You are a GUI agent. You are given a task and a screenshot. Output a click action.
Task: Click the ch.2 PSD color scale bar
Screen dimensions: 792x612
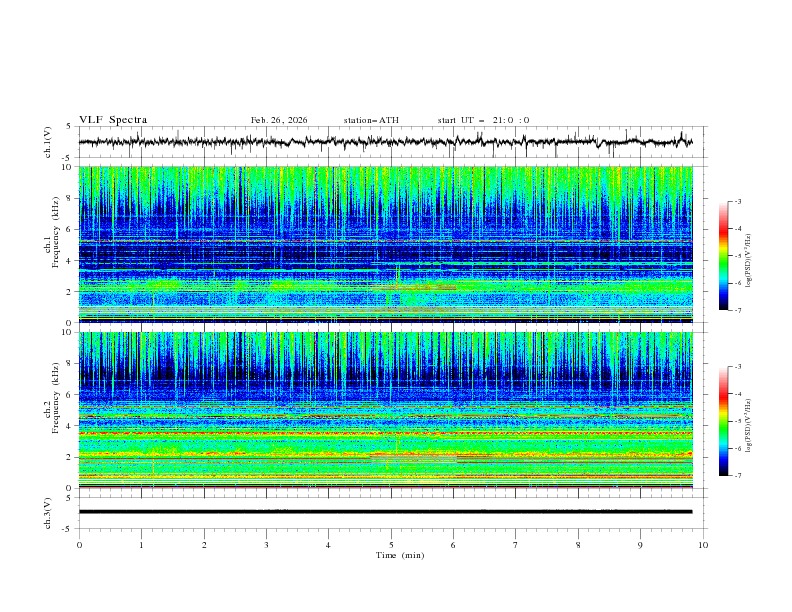pos(724,421)
